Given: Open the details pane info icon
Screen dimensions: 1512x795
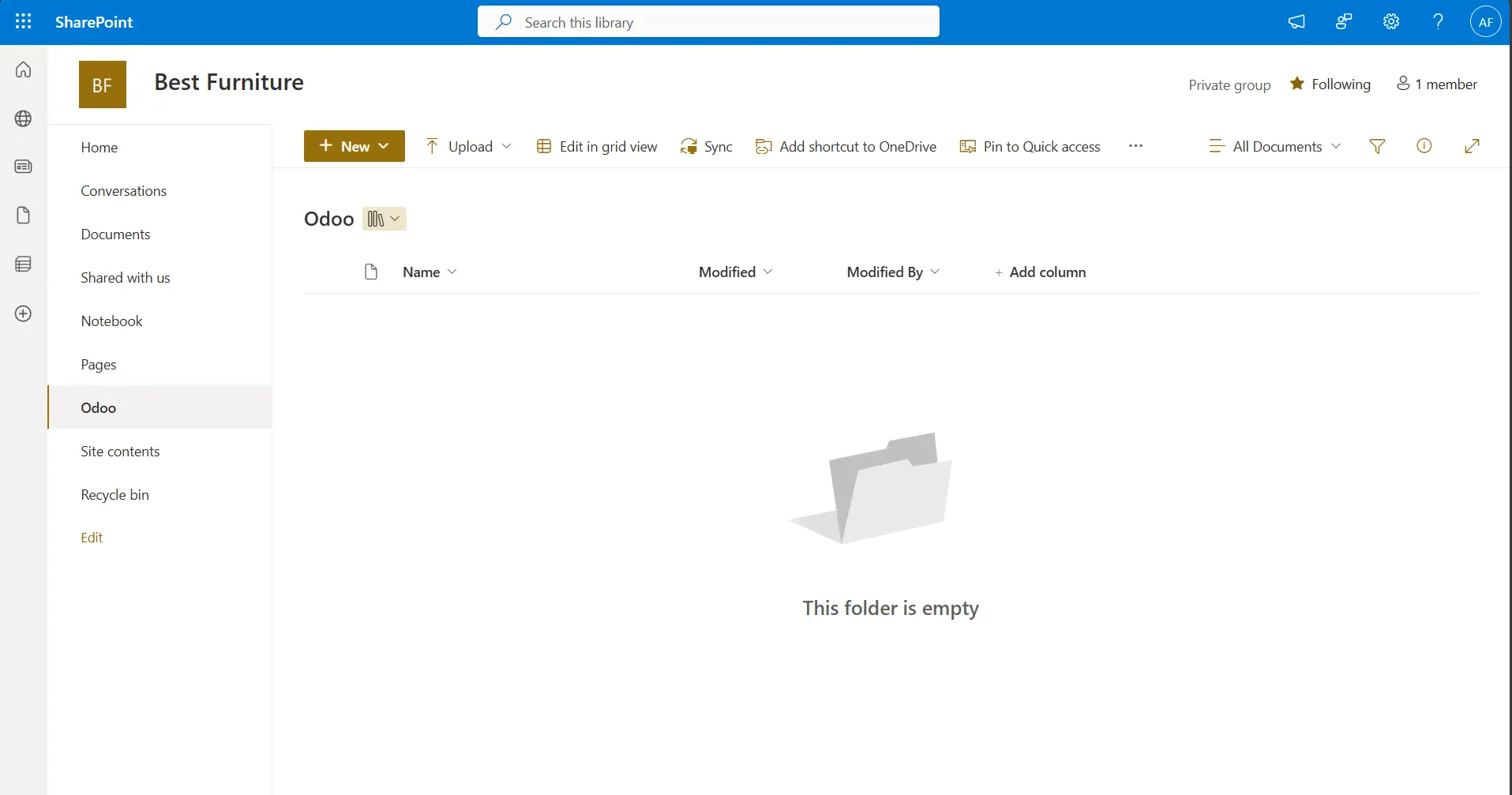Looking at the screenshot, I should point(1424,146).
